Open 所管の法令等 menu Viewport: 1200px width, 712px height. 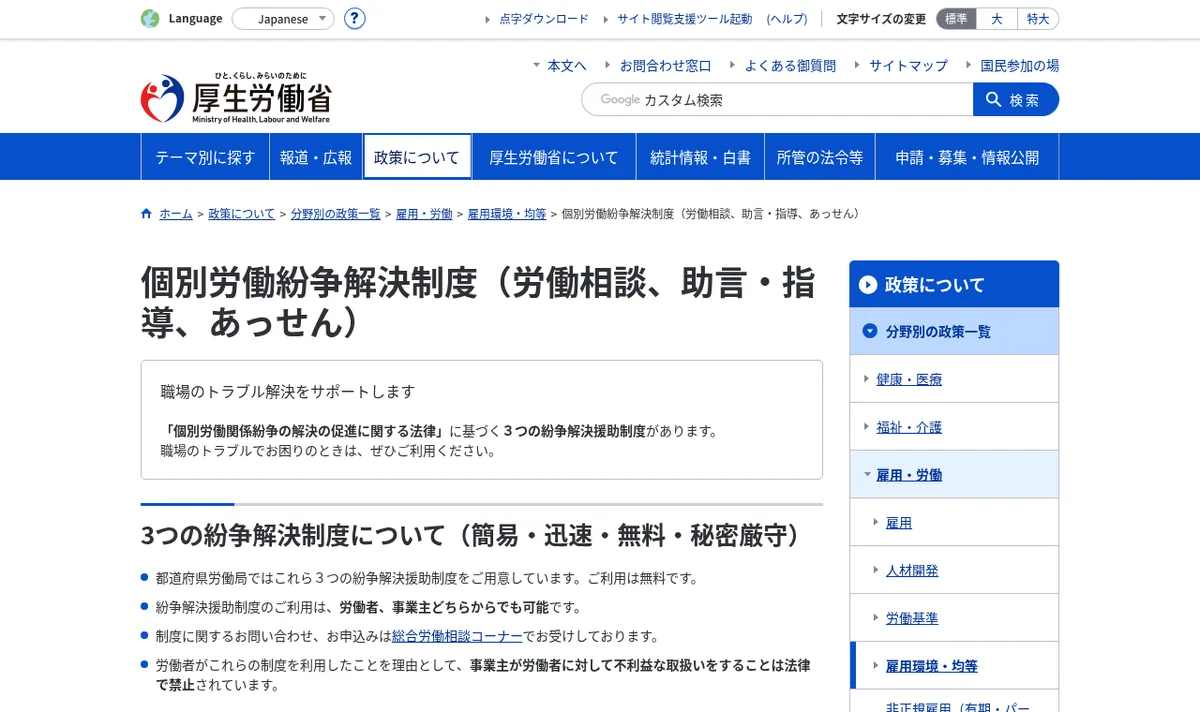tap(820, 157)
